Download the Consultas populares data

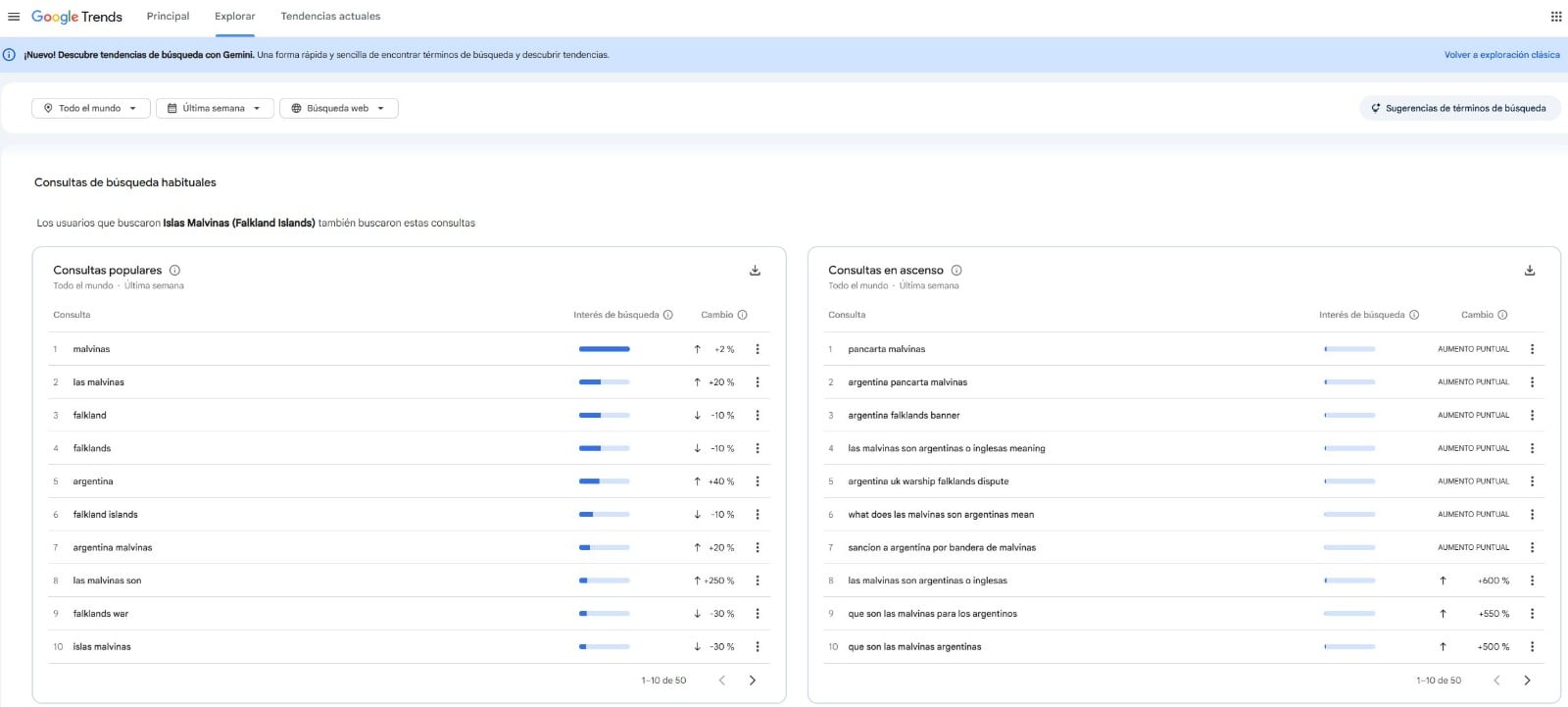pyautogui.click(x=755, y=271)
